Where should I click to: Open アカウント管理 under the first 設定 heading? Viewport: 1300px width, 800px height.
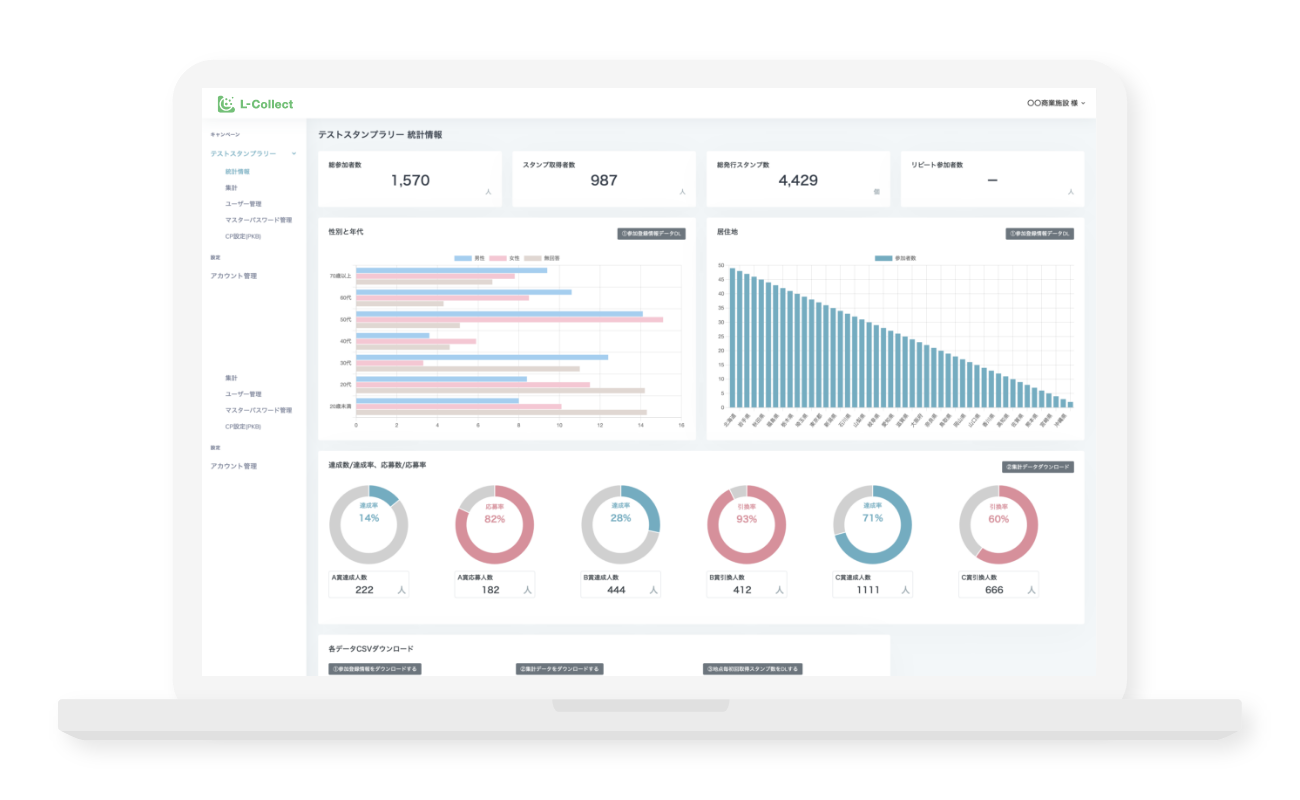(x=233, y=276)
